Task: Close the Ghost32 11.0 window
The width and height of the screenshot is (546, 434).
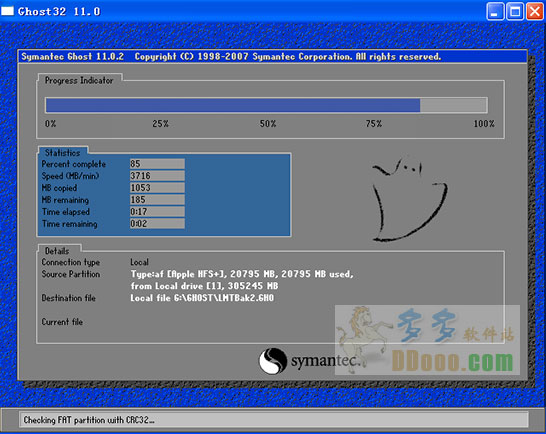Action: (535, 11)
